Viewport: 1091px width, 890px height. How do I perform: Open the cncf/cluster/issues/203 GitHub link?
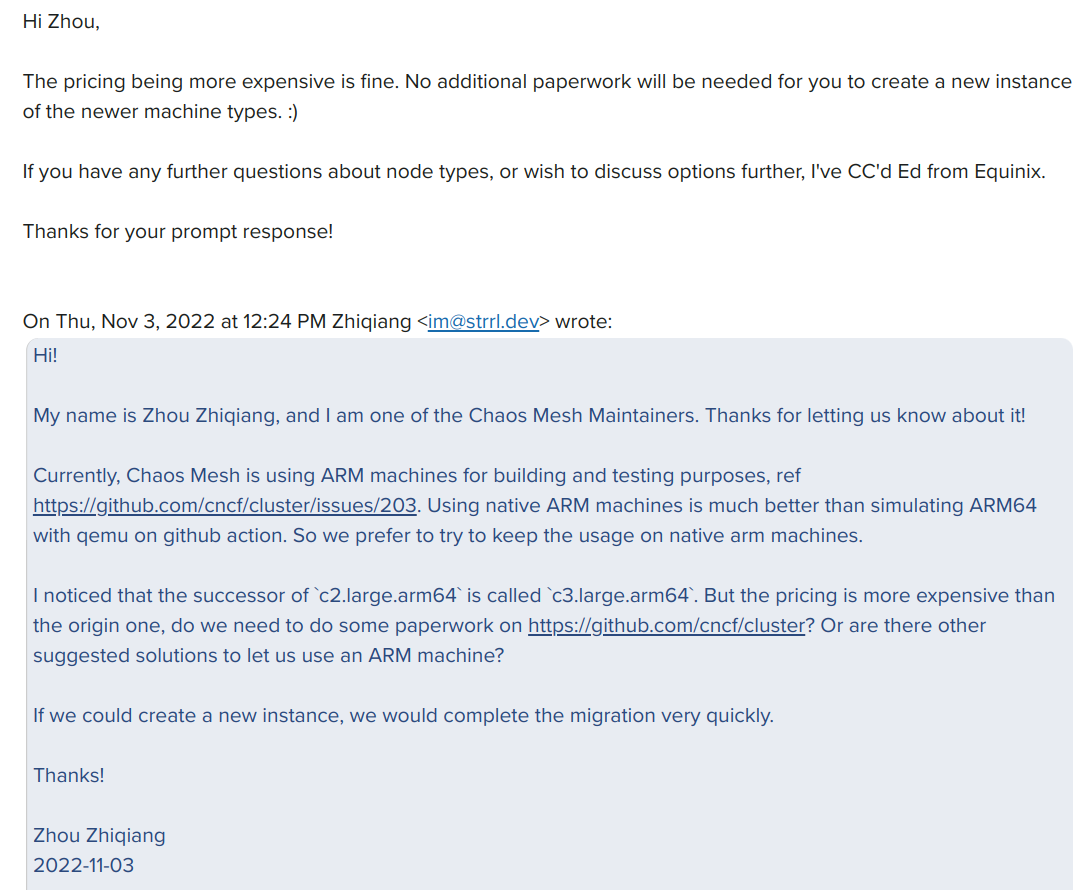tap(225, 505)
